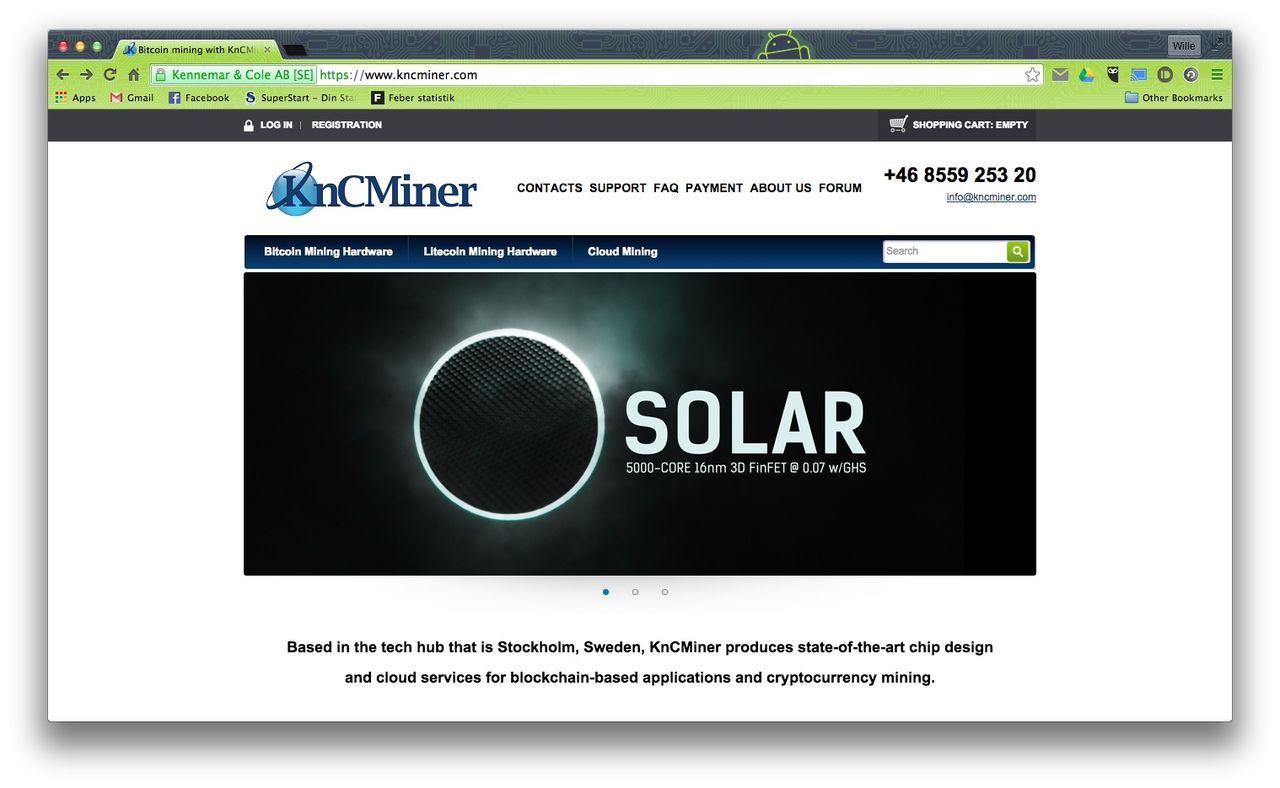
Task: Open the ABOUT US page
Action: coord(781,188)
